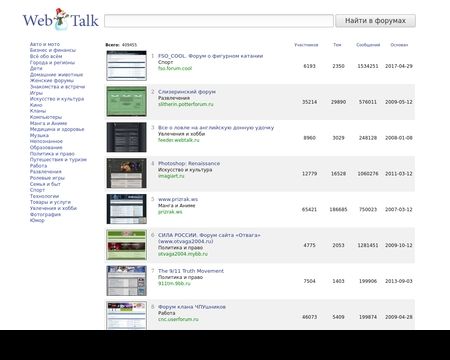Screen dimensions: 450x360
Task: Open the 'Работа' sidebar category
Action: click(x=38, y=166)
